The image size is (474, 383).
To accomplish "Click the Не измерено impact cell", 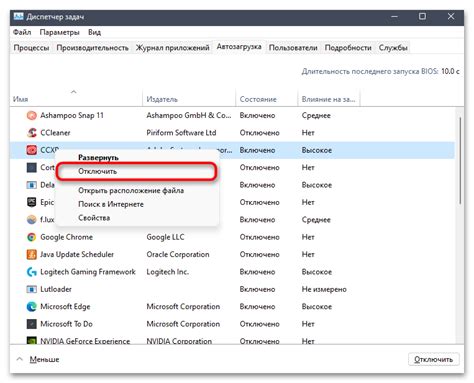I will click(x=324, y=289).
